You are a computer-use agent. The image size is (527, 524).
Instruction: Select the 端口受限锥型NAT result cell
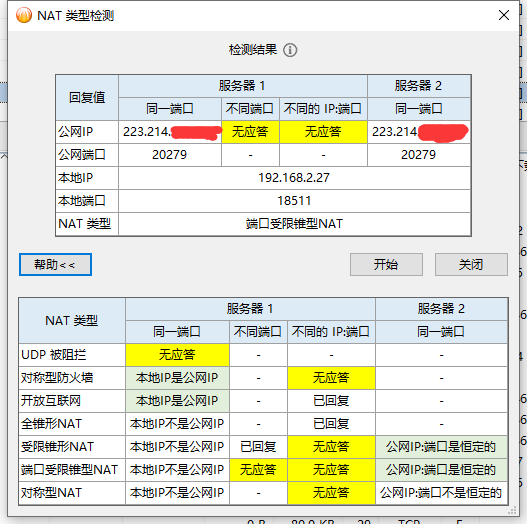(294, 224)
